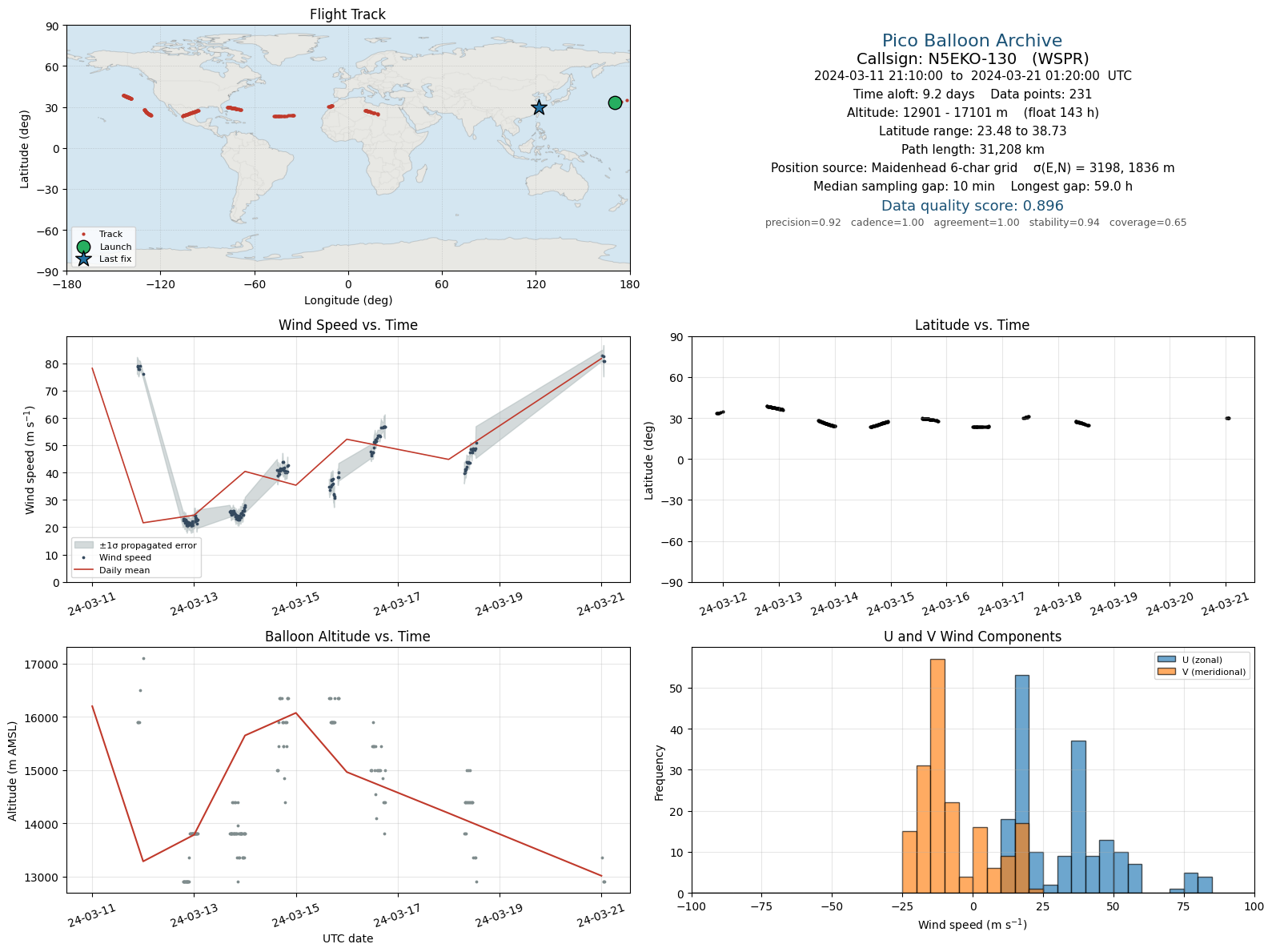Click the gray ±1σ propagated error legend swatch
1272x952 pixels.
pos(84,545)
